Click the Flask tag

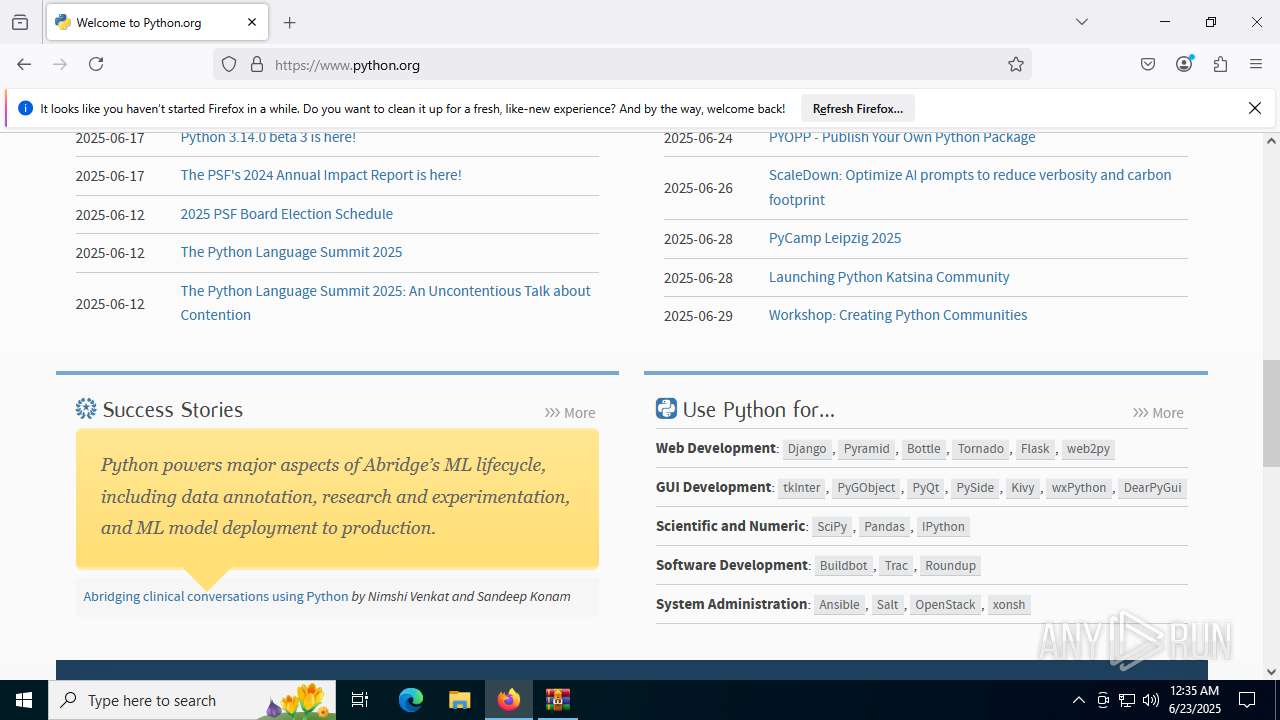point(1035,449)
